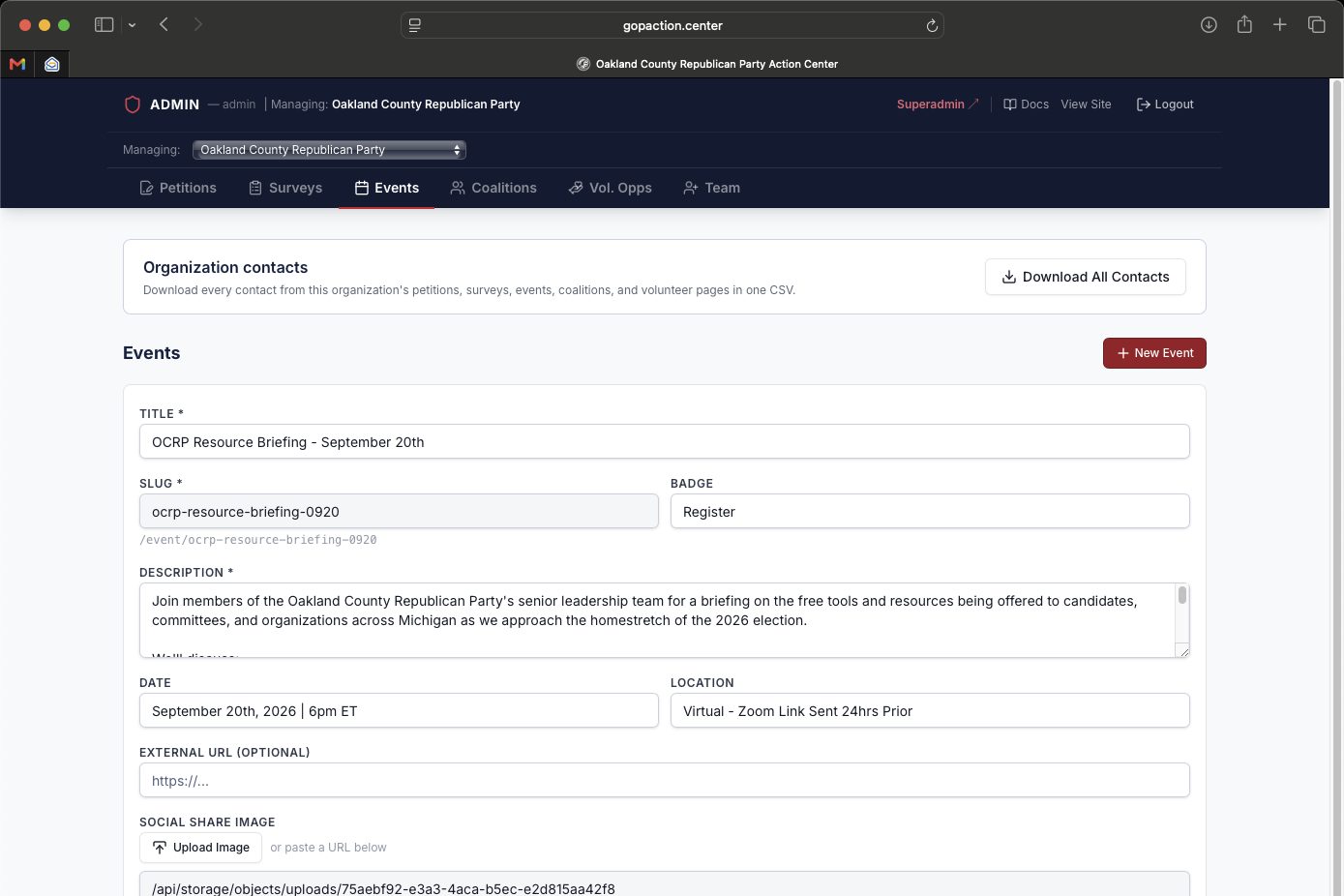Go back with the browser back arrow
The width and height of the screenshot is (1344, 896).
coord(164,25)
